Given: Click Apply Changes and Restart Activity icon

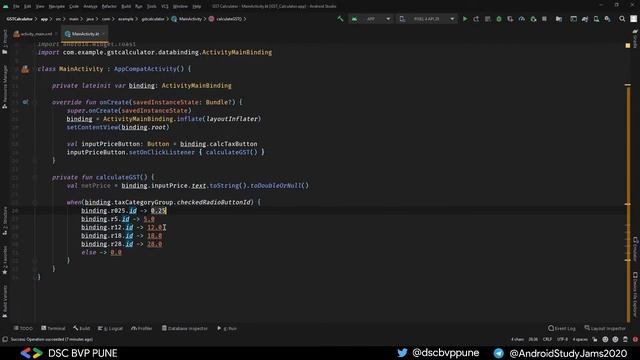Looking at the screenshot, I should 476,19.
